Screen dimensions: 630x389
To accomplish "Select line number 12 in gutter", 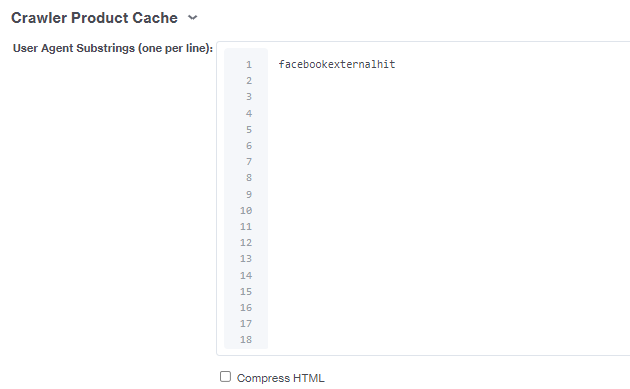I will point(246,243).
